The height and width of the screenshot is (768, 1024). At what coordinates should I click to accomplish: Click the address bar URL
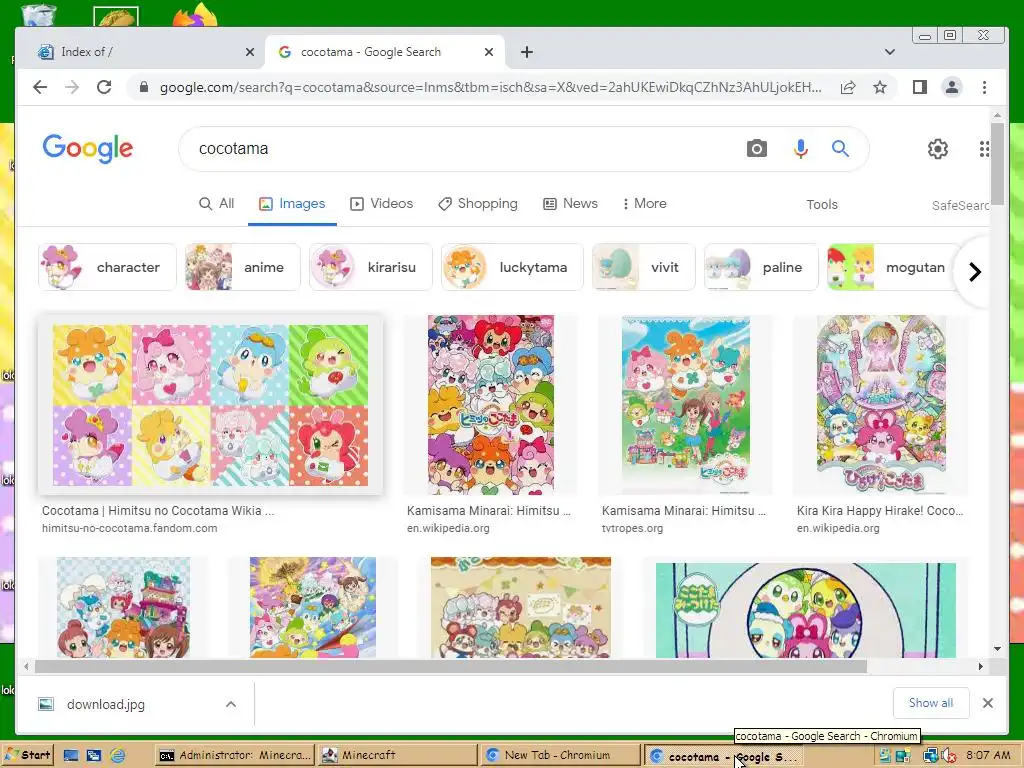pyautogui.click(x=490, y=87)
